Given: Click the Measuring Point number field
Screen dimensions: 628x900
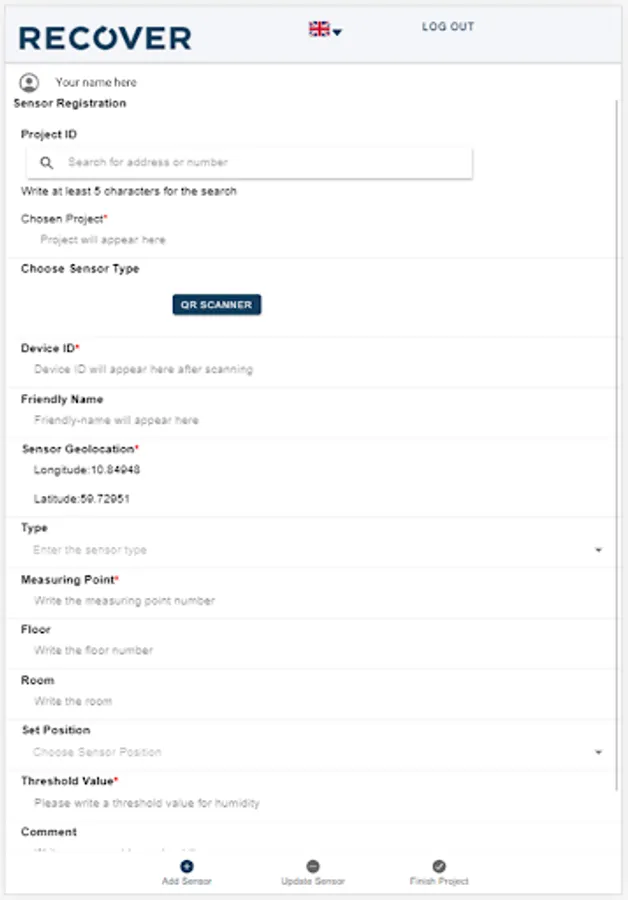Looking at the screenshot, I should coord(124,601).
